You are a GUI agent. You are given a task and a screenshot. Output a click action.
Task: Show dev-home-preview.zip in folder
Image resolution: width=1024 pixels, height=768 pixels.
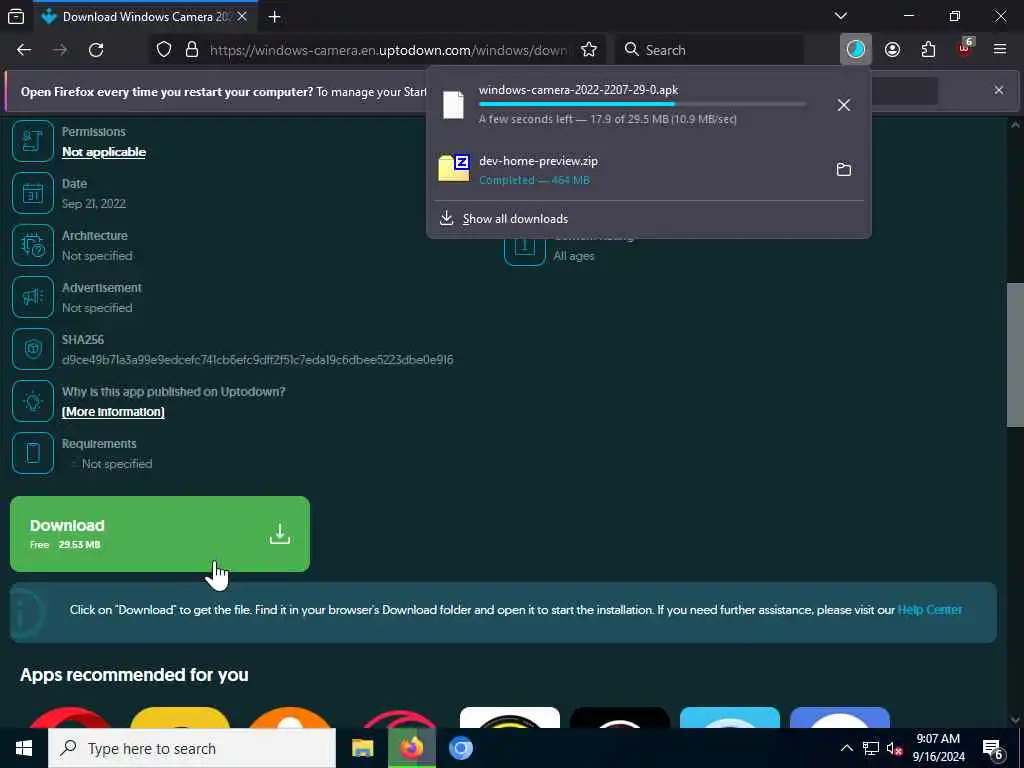click(x=843, y=170)
